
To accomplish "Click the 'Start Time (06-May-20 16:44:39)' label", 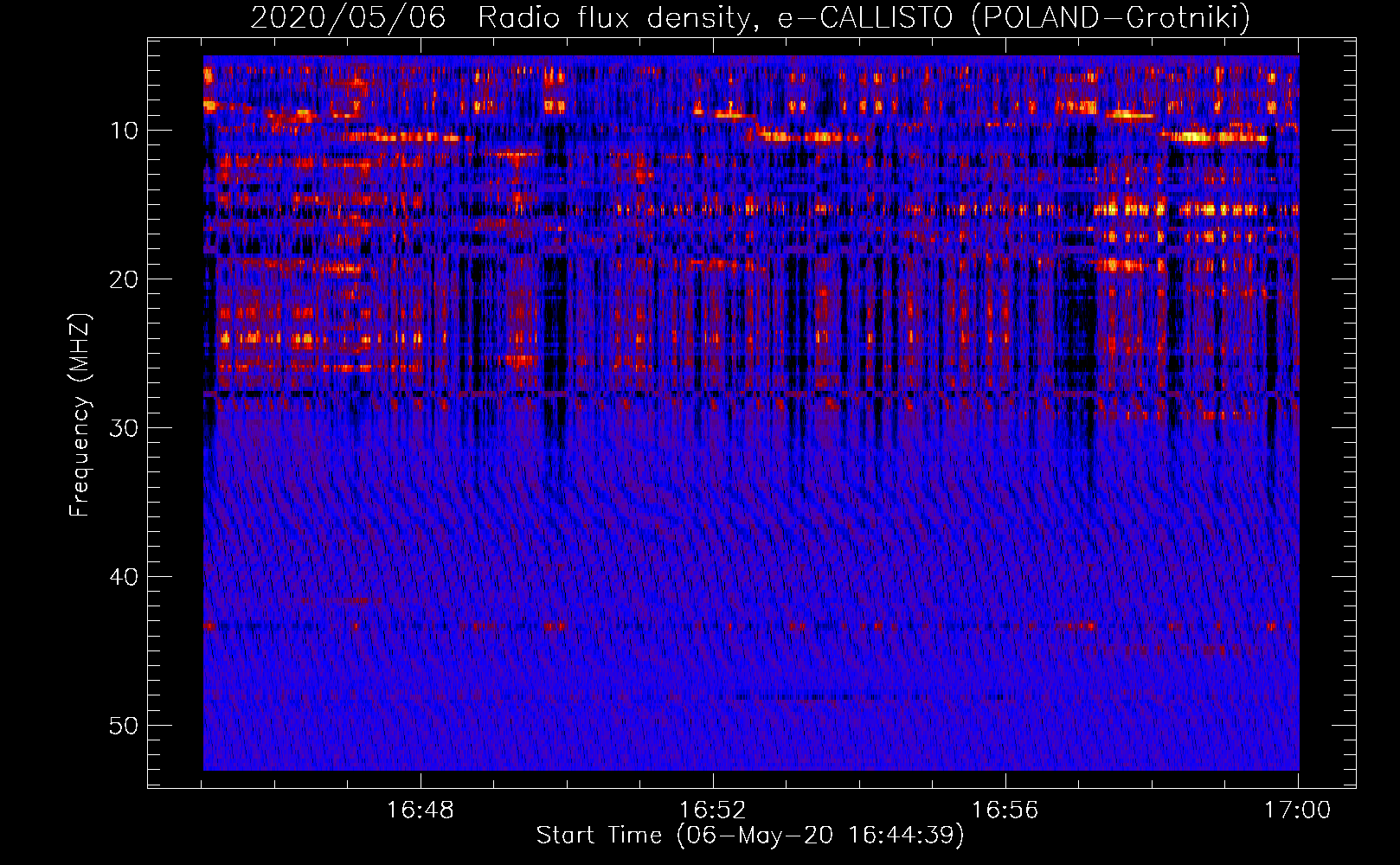I will coord(750,836).
